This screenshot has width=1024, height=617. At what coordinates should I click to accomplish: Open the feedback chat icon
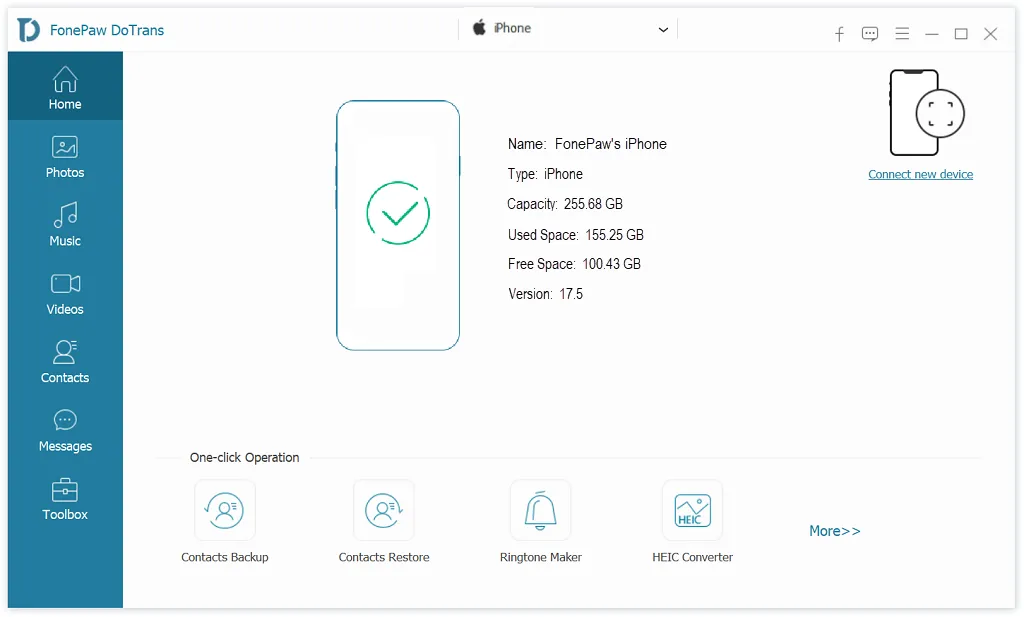870,33
